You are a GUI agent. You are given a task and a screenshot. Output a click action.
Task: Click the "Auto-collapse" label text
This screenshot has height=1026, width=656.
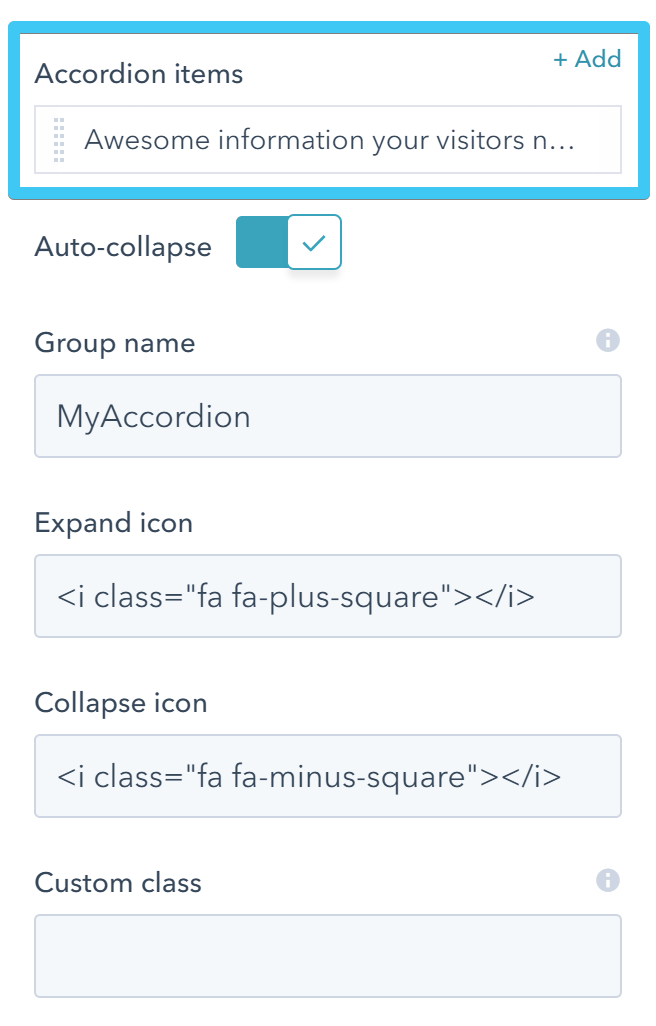coord(123,247)
